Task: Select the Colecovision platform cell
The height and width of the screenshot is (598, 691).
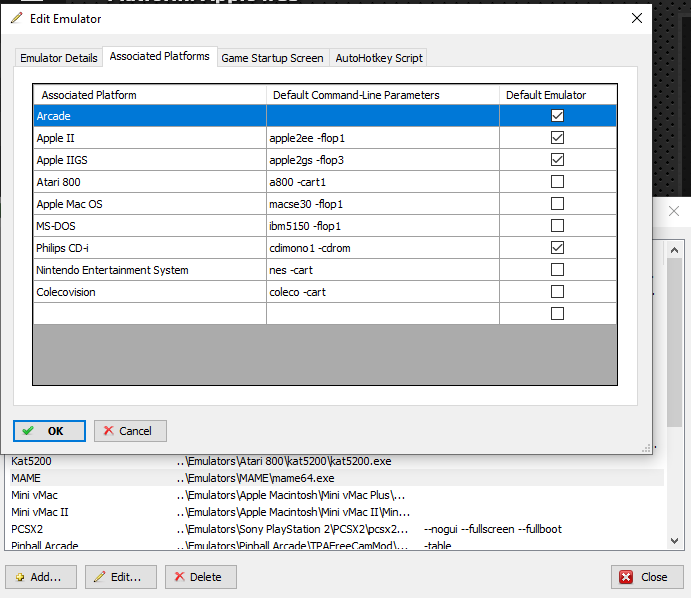Action: (150, 292)
